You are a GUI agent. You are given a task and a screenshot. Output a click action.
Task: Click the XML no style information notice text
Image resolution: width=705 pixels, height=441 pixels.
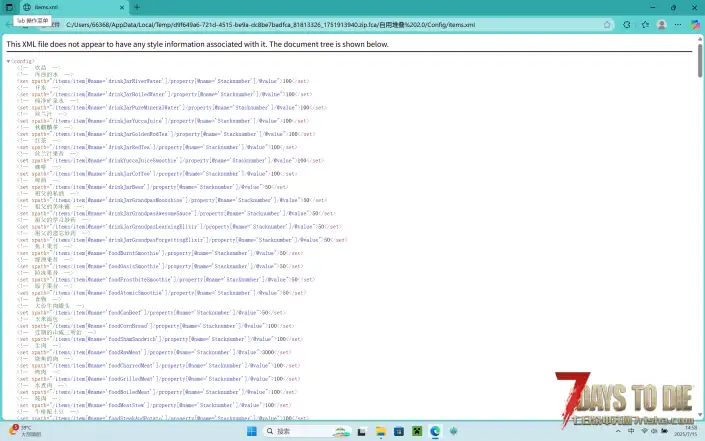tap(197, 44)
